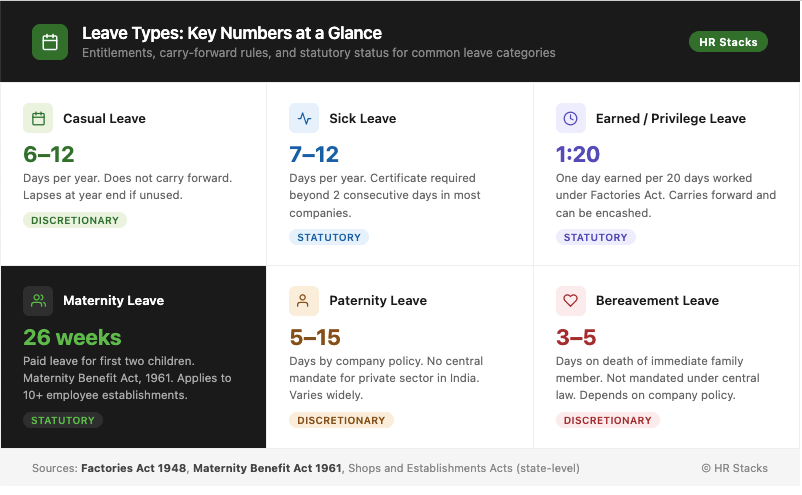Click 'Factories Act 1948' in sources footer

133,468
